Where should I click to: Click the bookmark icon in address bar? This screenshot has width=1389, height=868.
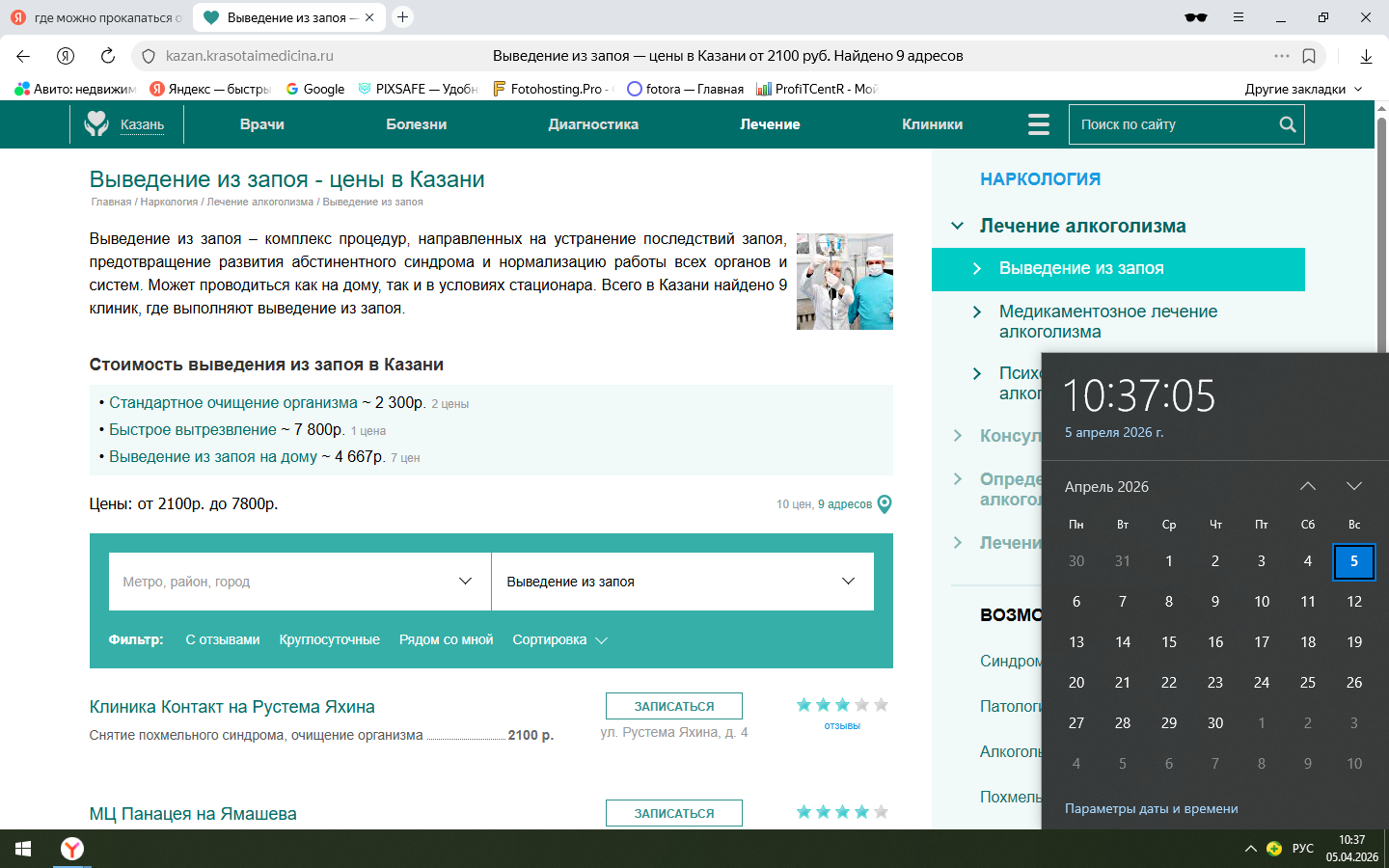1309,56
